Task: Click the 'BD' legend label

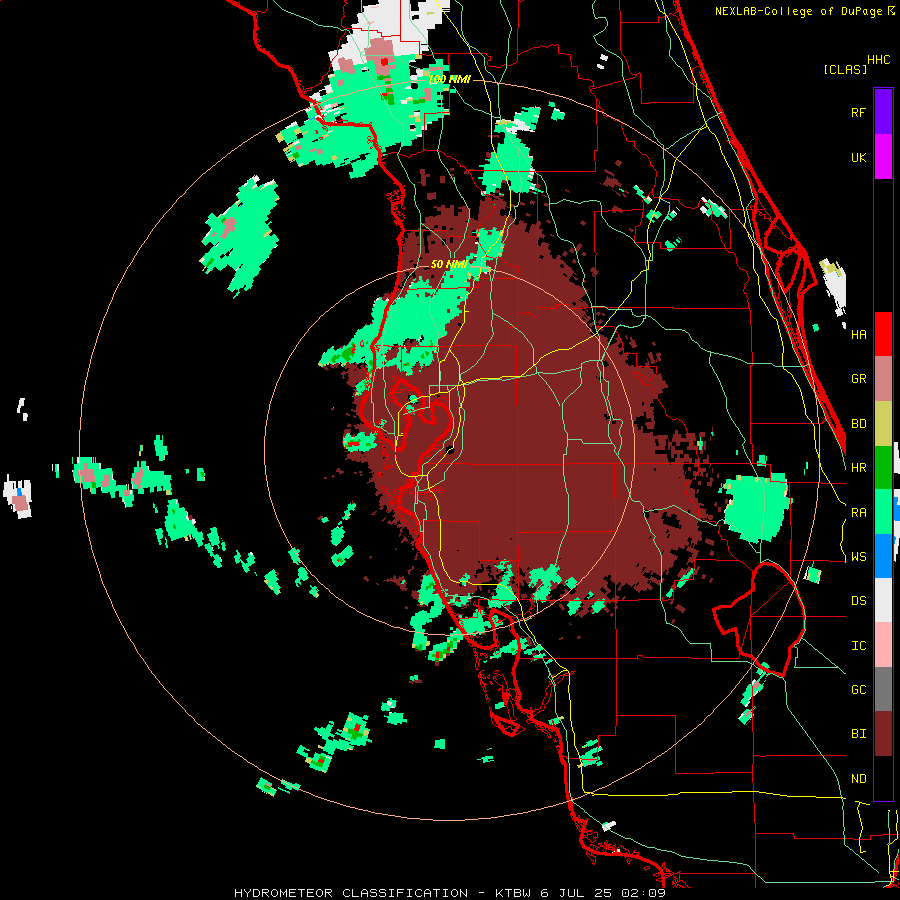Action: click(858, 424)
